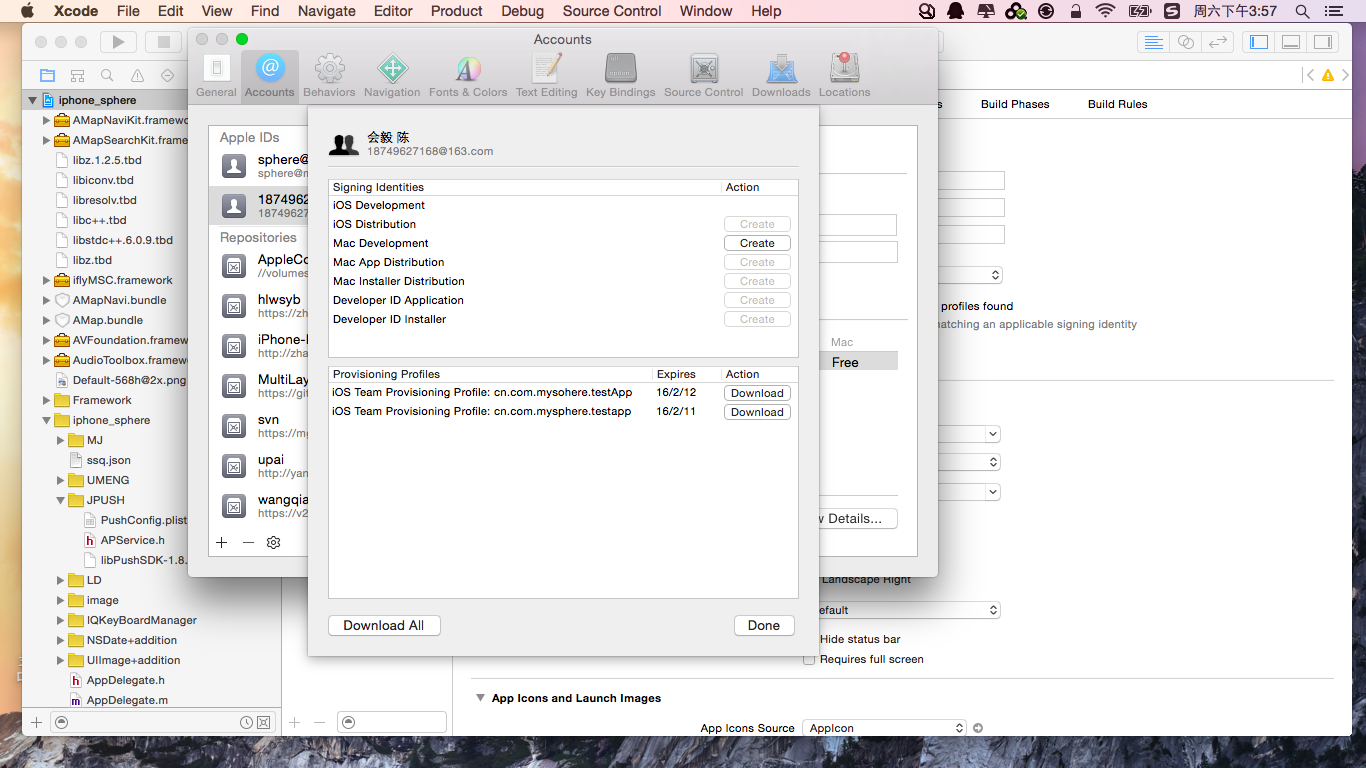Open the Source Control menu
This screenshot has width=1366, height=768.
(612, 11)
